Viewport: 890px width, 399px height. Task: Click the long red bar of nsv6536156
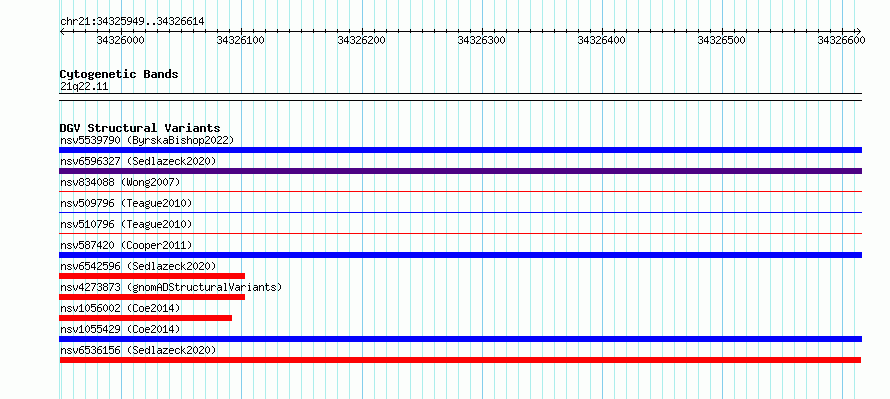pos(460,360)
